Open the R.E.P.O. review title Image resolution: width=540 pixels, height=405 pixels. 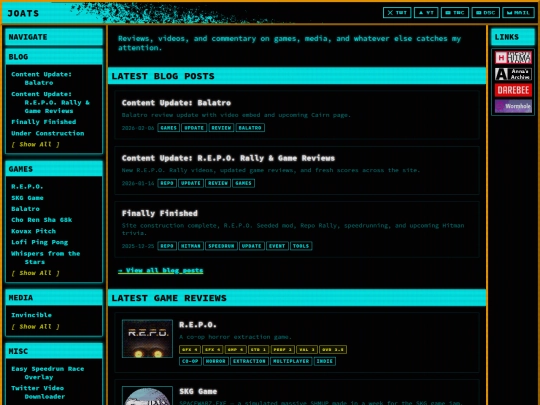[x=198, y=325]
